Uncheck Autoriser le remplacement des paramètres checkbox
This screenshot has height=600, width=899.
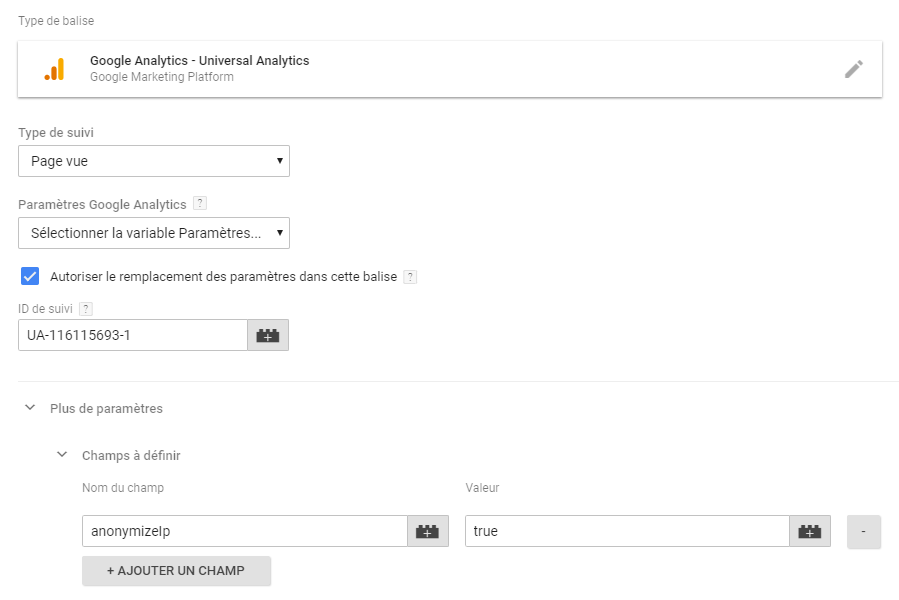pyautogui.click(x=30, y=276)
